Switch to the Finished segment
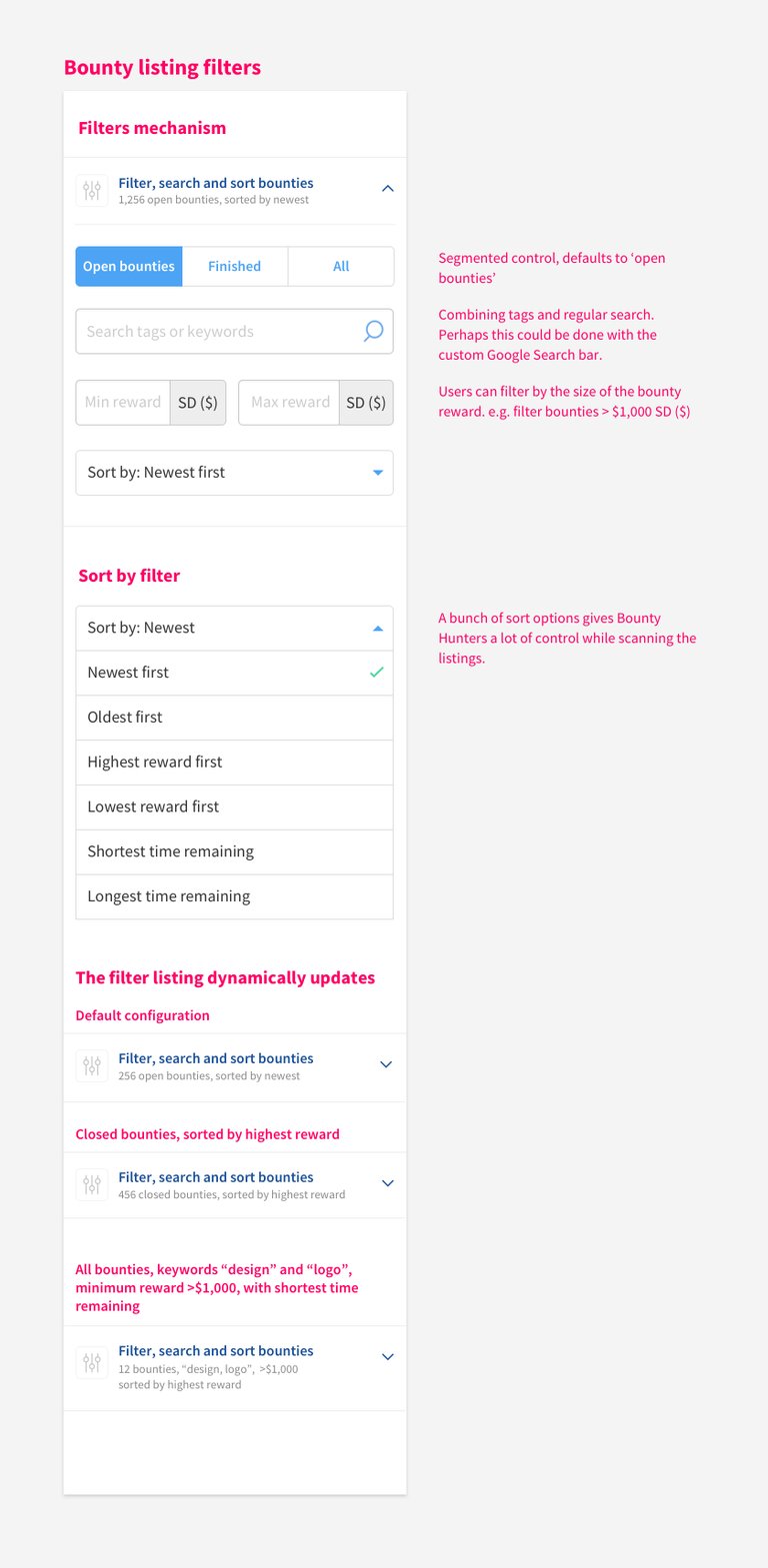 [235, 267]
